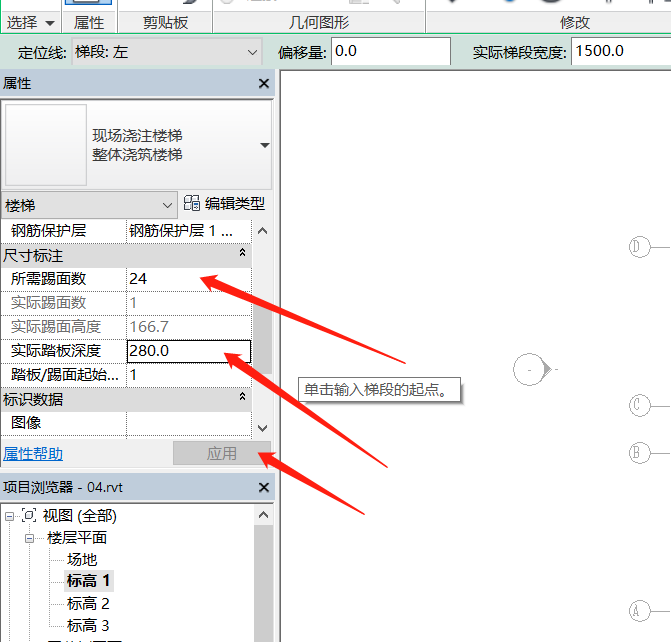This screenshot has width=671, height=642.
Task: Click grid bubble A in the drawing
Action: 640,610
